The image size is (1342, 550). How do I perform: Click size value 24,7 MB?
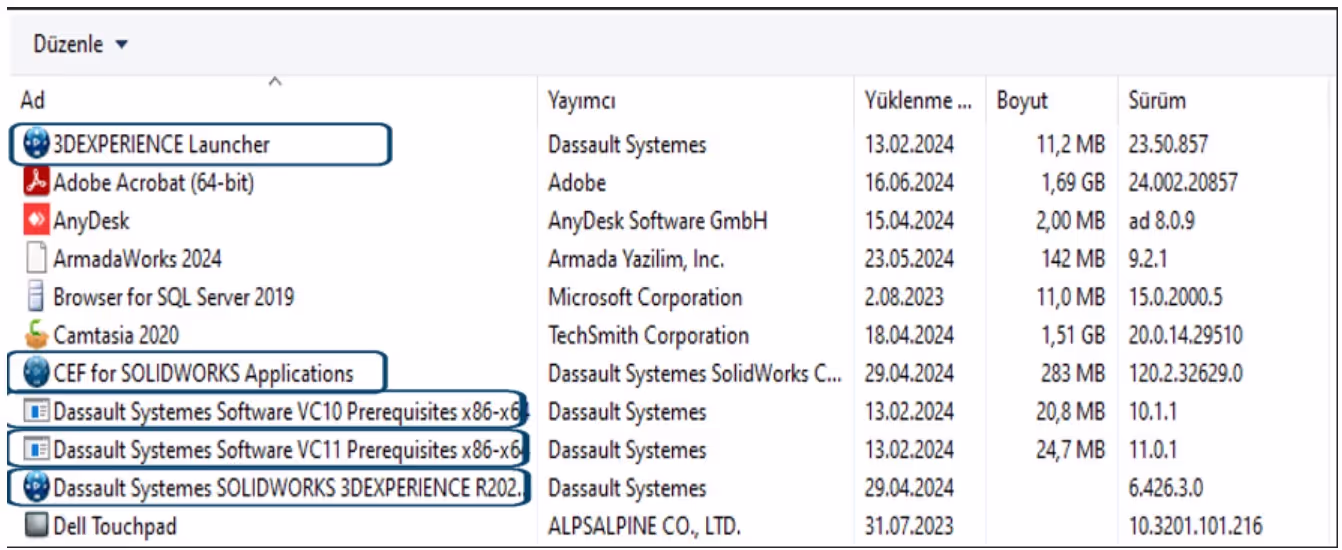pyautogui.click(x=1070, y=450)
